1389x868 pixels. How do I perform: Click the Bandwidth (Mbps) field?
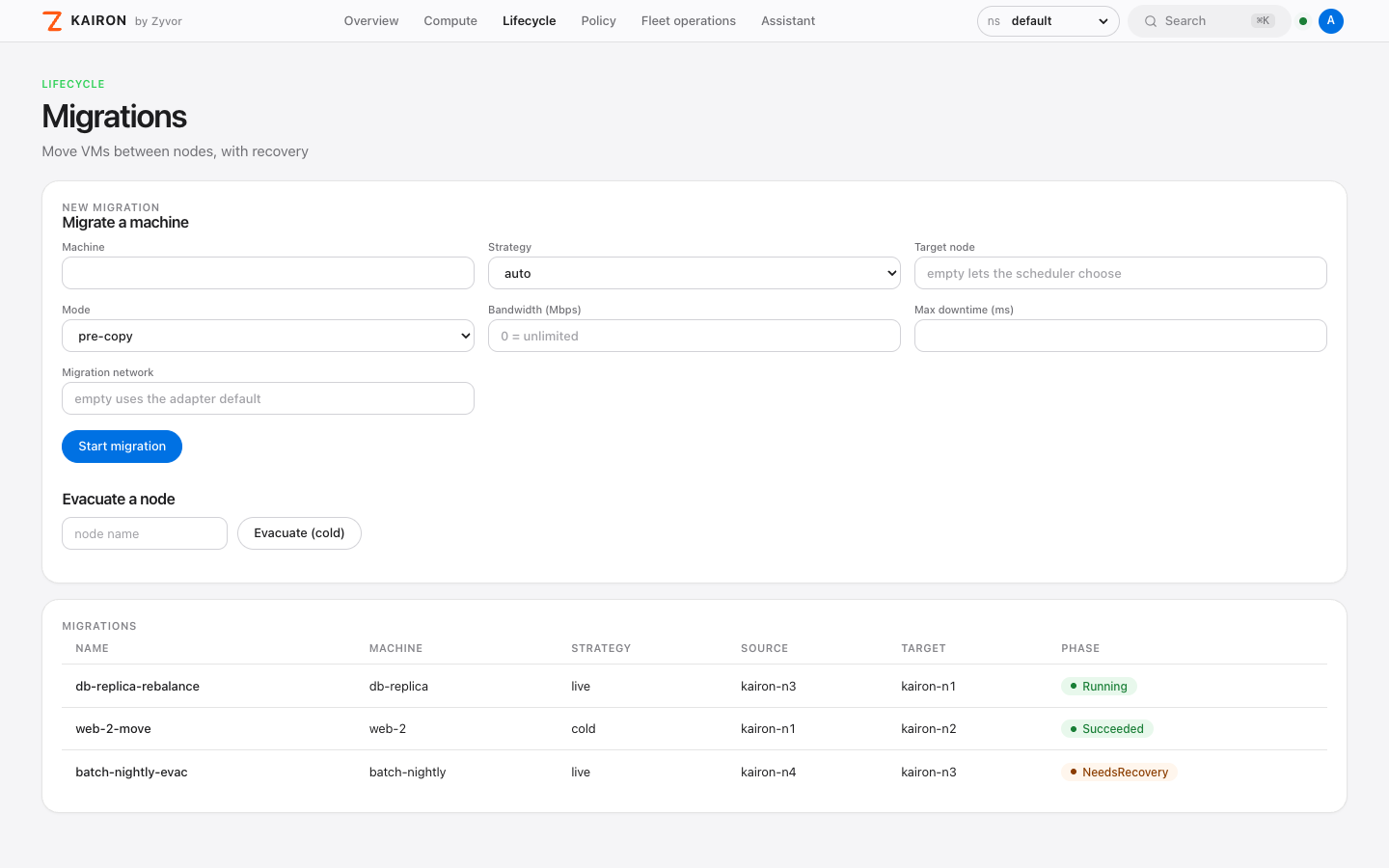(x=694, y=336)
